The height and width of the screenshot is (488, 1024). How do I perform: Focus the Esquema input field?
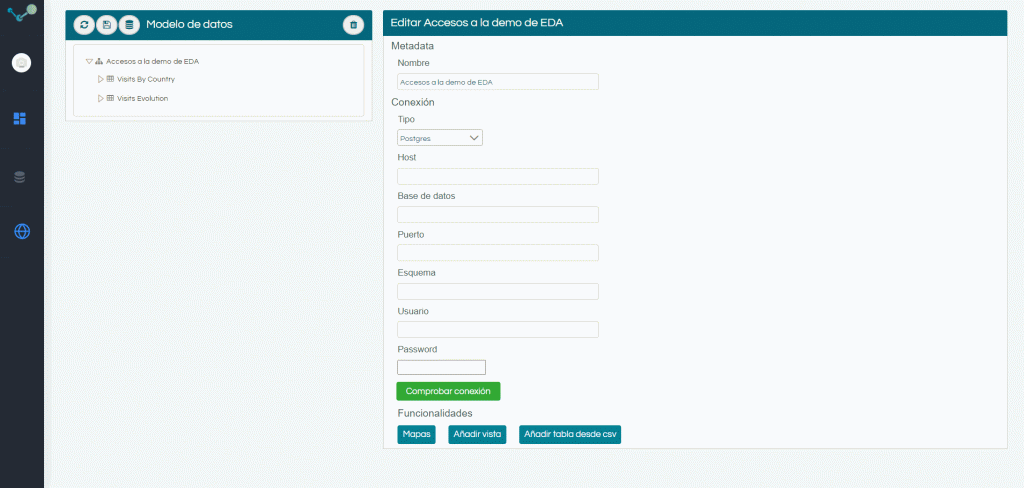(x=498, y=291)
